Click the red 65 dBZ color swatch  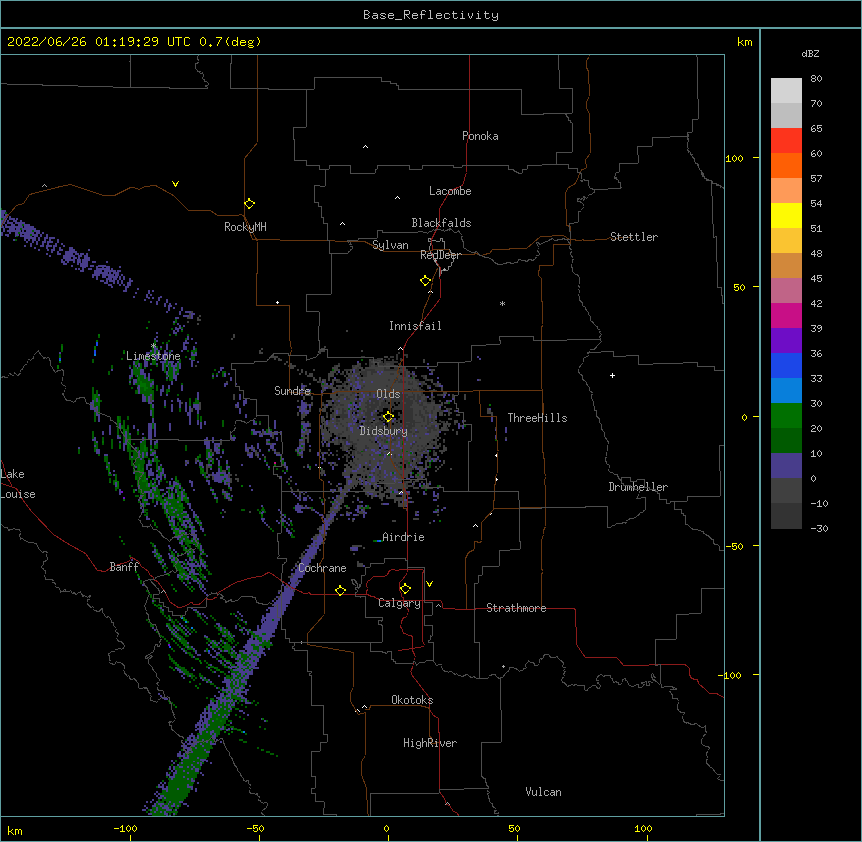coord(786,141)
